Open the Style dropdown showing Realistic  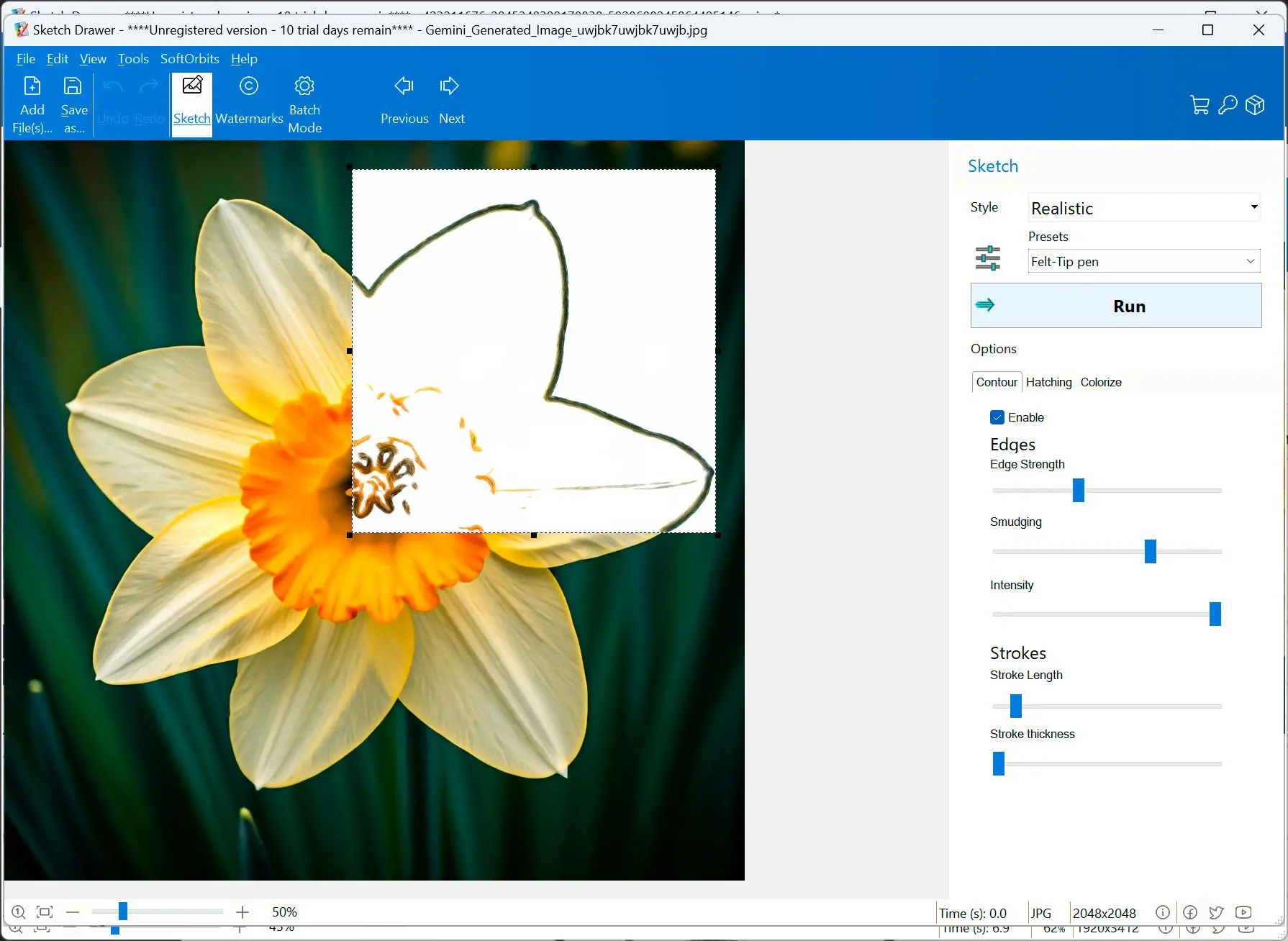pos(1144,208)
